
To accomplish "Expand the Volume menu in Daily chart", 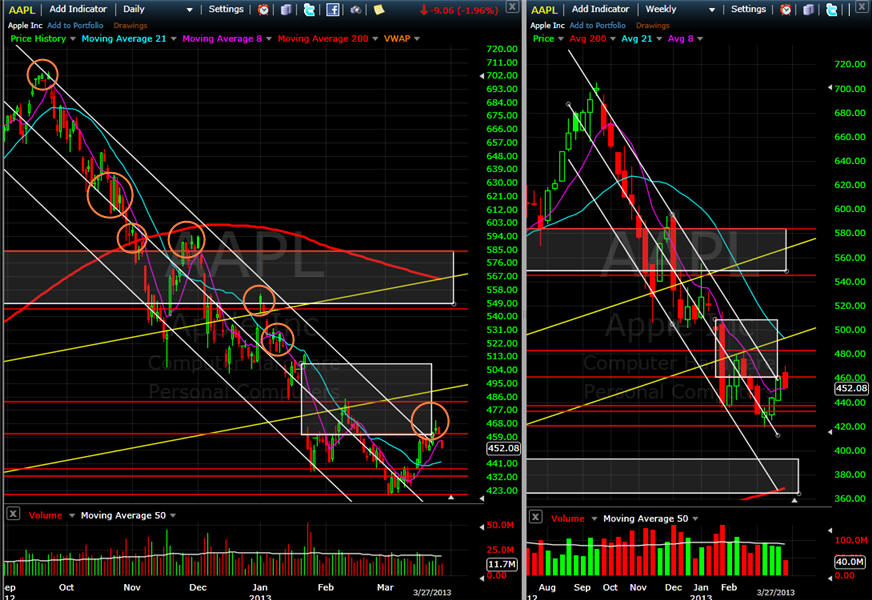I will (71, 516).
